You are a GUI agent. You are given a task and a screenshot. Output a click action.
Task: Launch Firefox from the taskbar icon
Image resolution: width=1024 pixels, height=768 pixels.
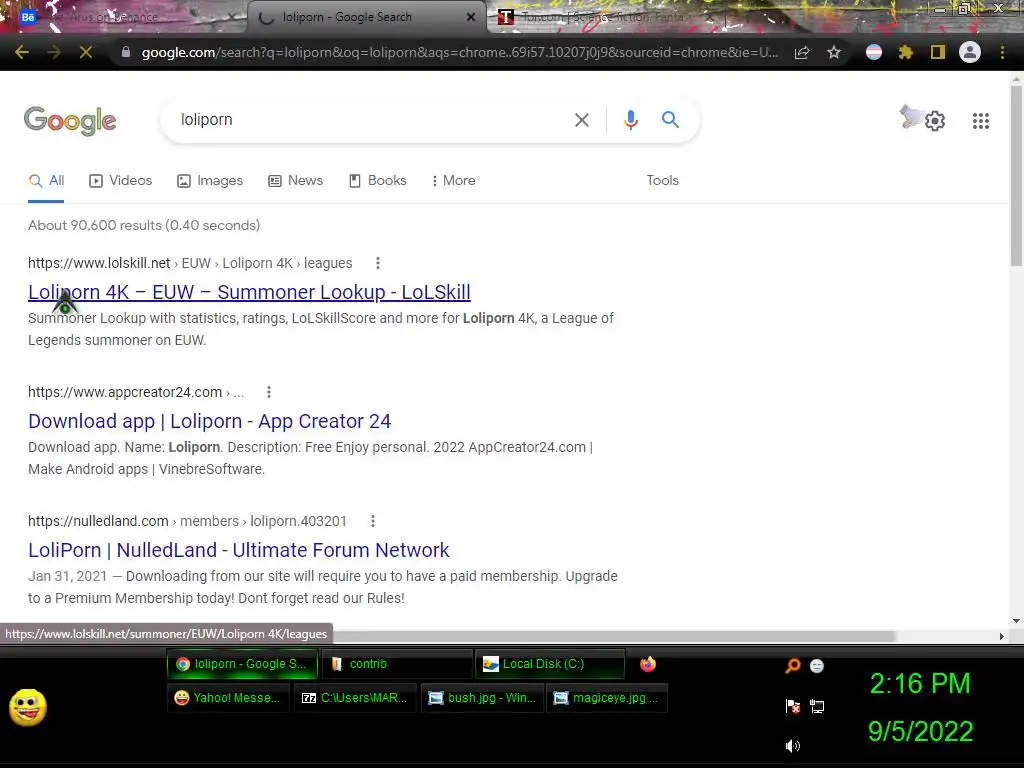[648, 664]
